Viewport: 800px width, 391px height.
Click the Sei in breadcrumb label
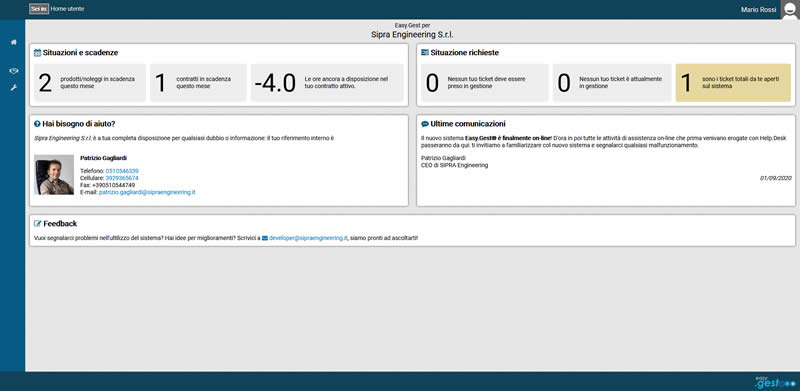[39, 9]
